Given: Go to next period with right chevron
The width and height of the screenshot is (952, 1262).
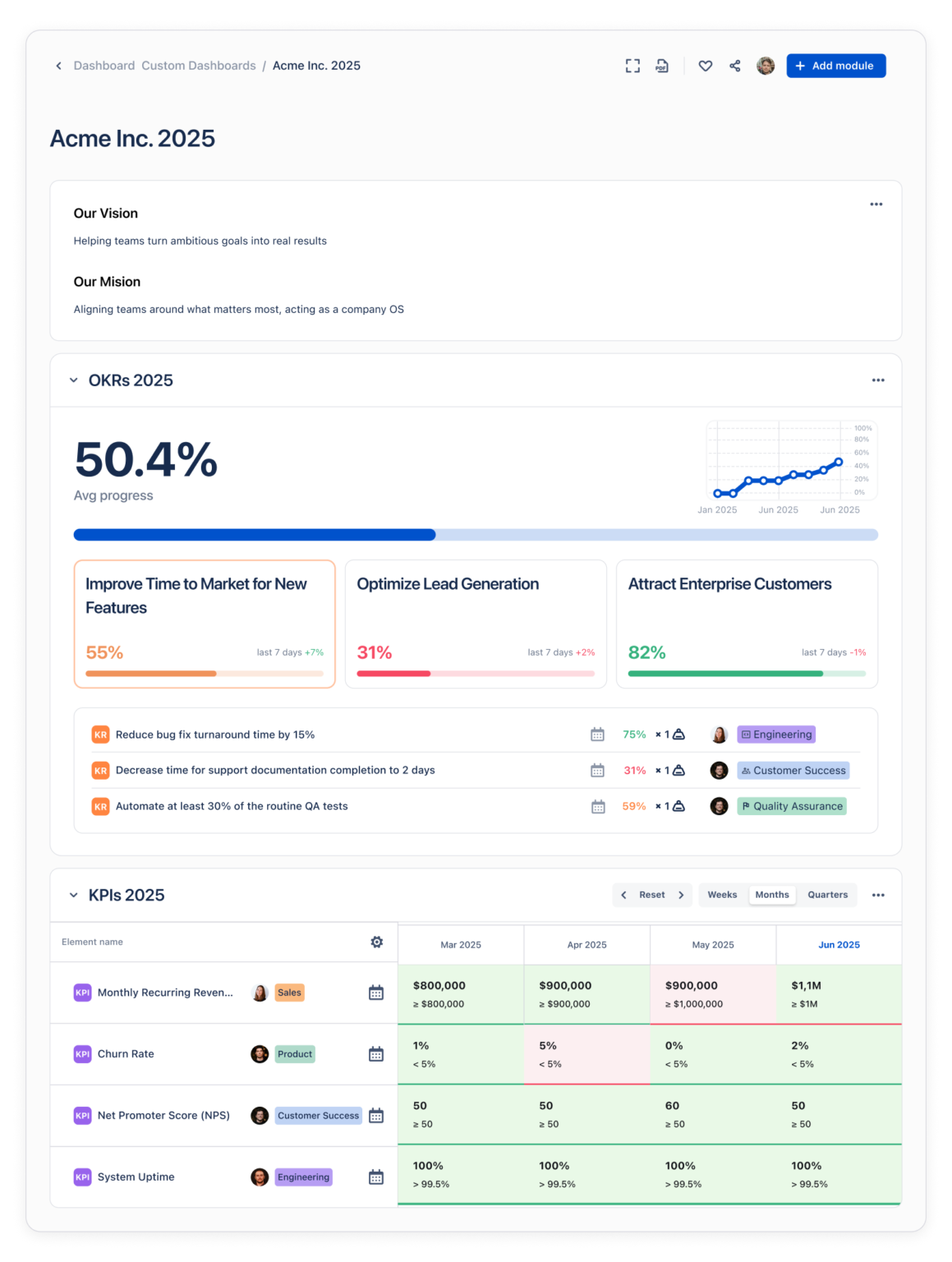Looking at the screenshot, I should click(681, 896).
